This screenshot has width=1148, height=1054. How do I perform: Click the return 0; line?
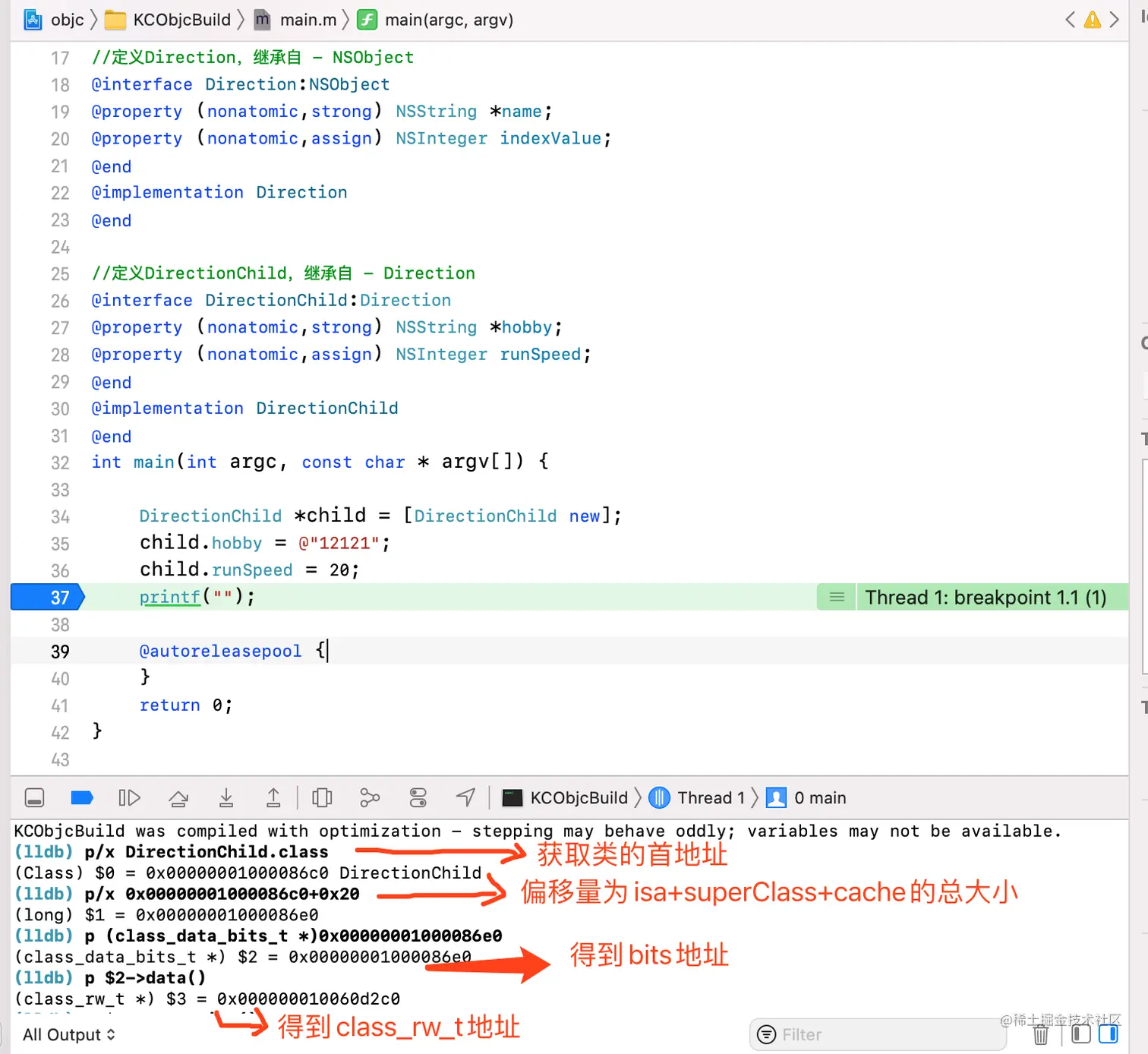(x=185, y=705)
